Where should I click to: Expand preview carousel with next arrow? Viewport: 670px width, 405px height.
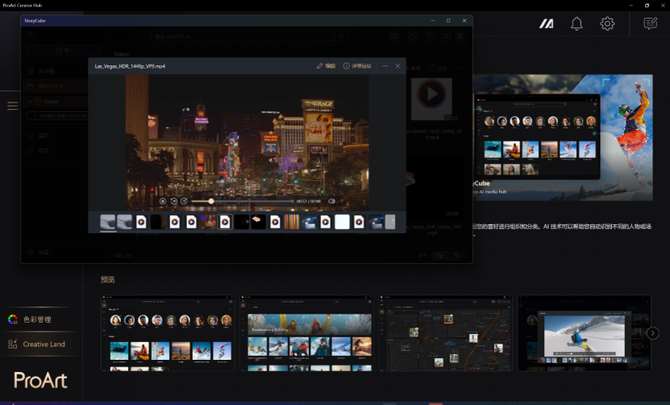652,333
